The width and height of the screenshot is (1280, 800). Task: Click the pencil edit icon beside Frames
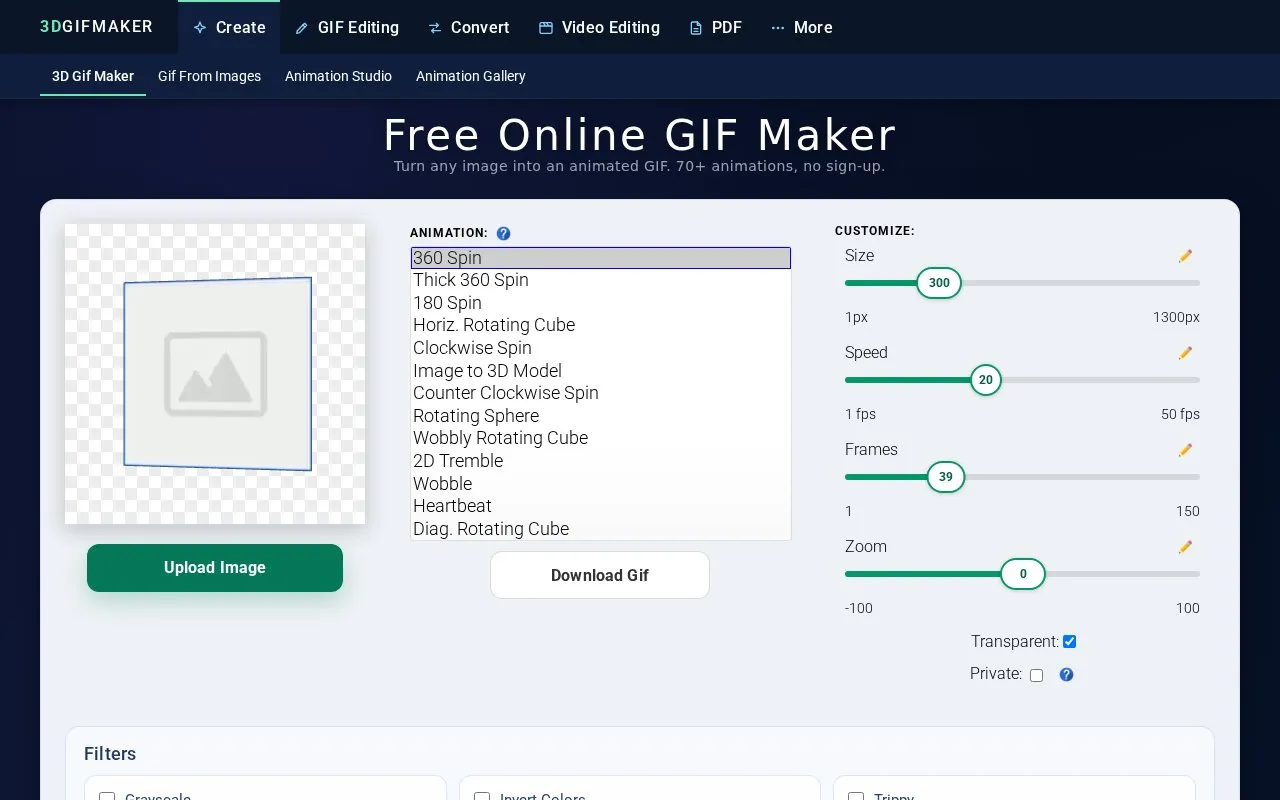tap(1185, 450)
